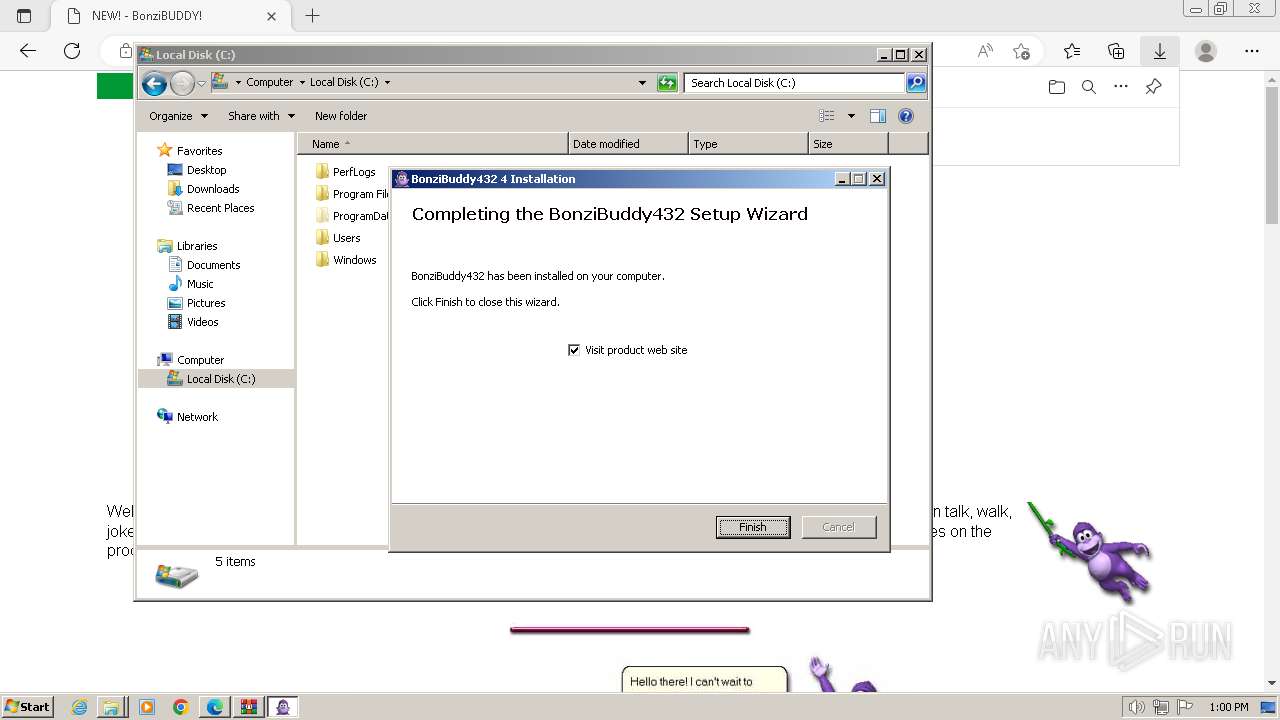Open Recent Places in Favorites
This screenshot has height=720, width=1280.
point(211,208)
